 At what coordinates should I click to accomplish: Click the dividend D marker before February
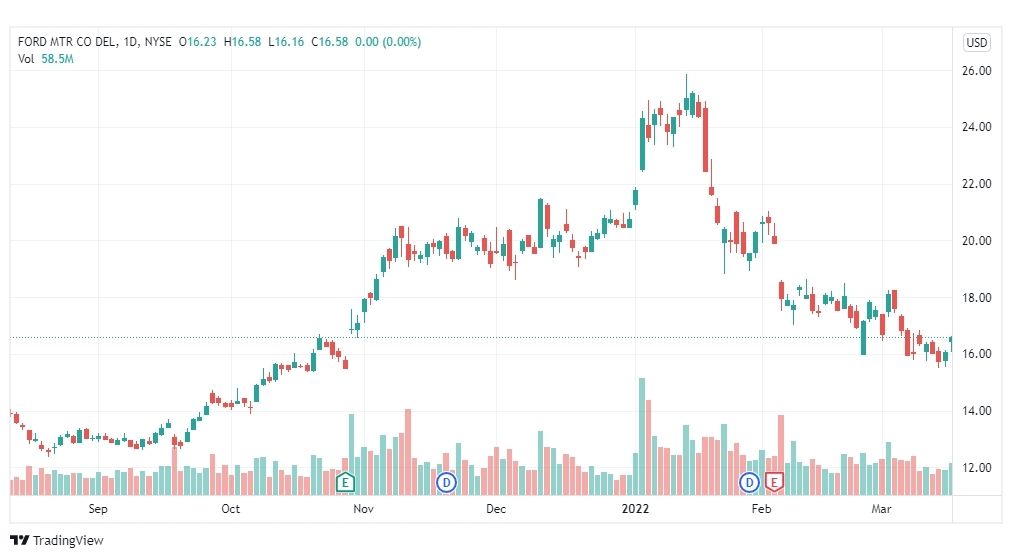point(749,482)
